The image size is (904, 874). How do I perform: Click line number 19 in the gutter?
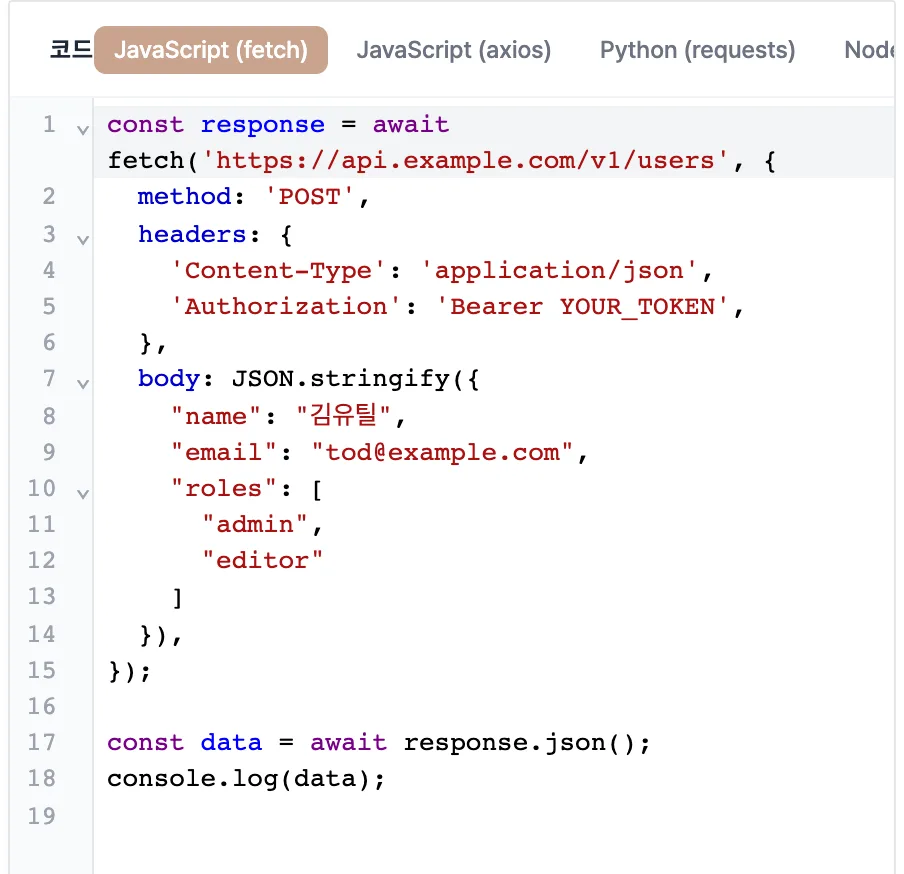42,816
